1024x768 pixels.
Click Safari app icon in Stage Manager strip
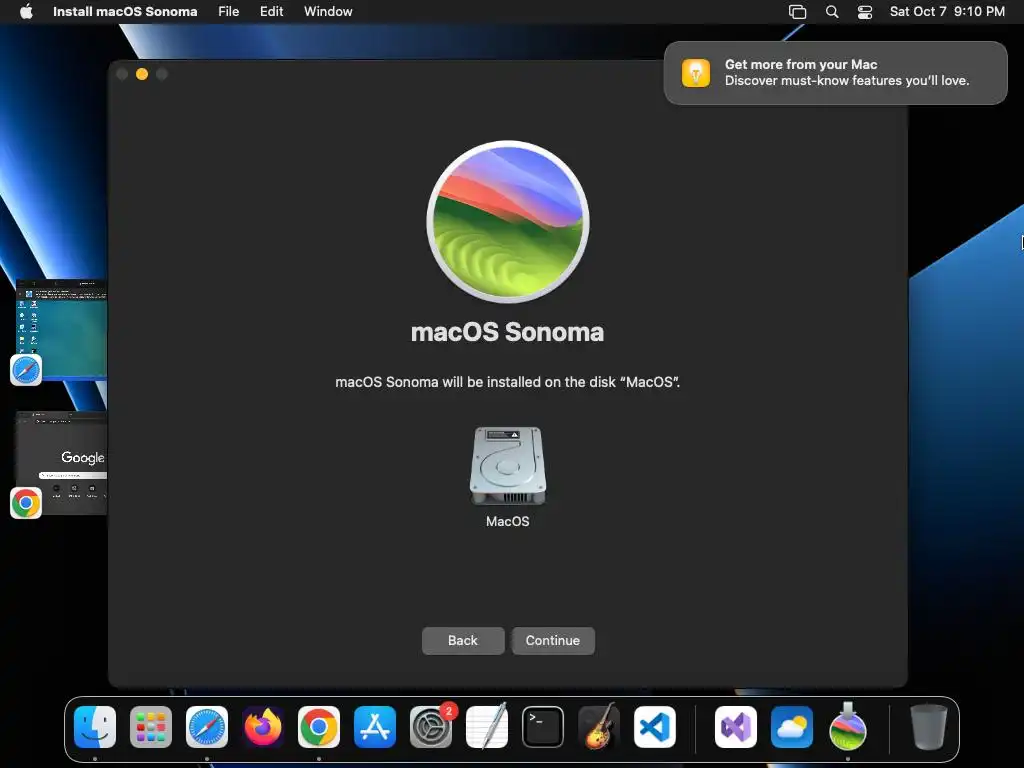tap(26, 370)
